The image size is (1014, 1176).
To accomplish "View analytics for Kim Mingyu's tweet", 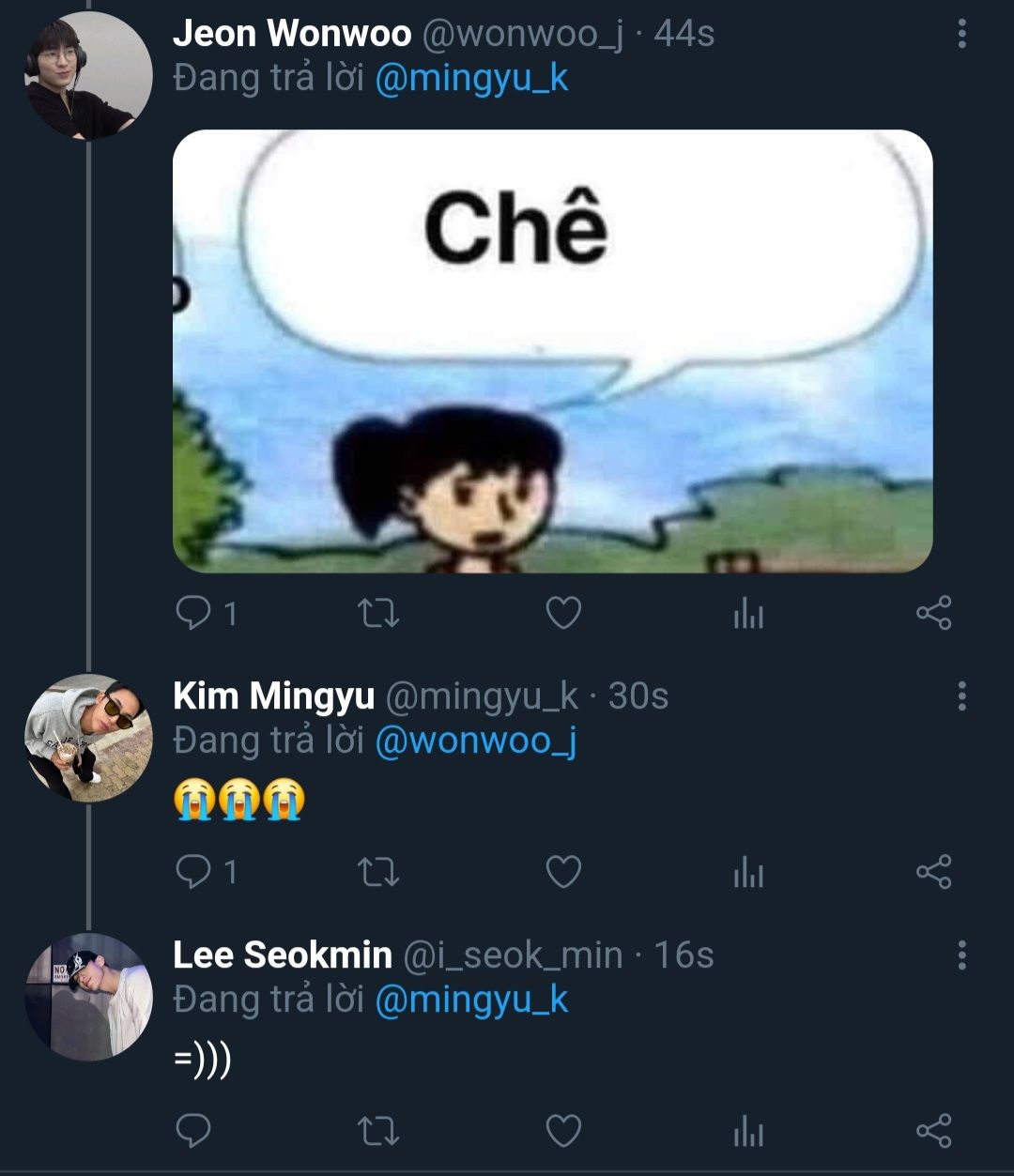I will (748, 874).
